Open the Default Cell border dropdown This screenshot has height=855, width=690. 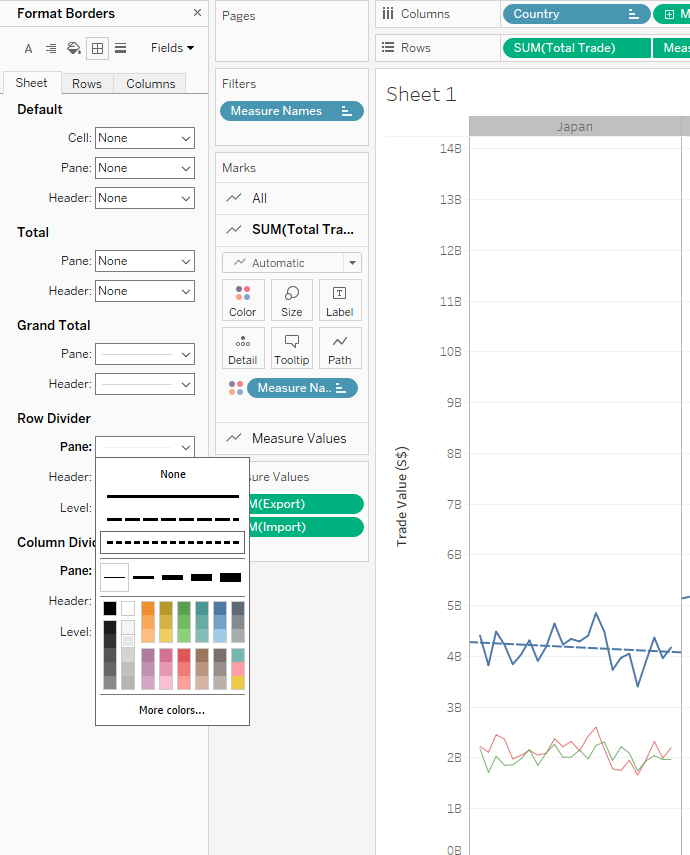145,138
